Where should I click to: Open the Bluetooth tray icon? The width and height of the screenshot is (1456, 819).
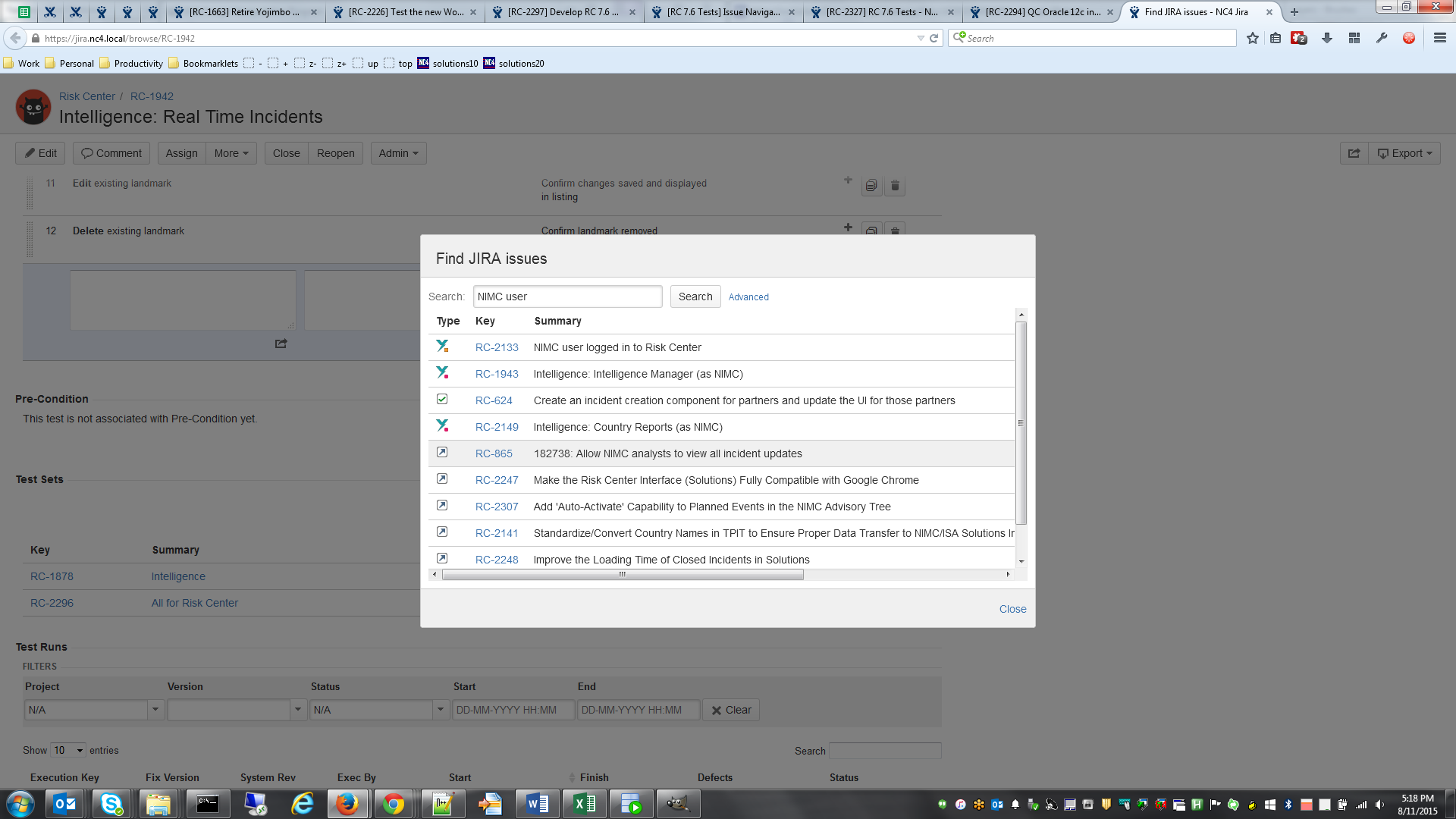1290,804
